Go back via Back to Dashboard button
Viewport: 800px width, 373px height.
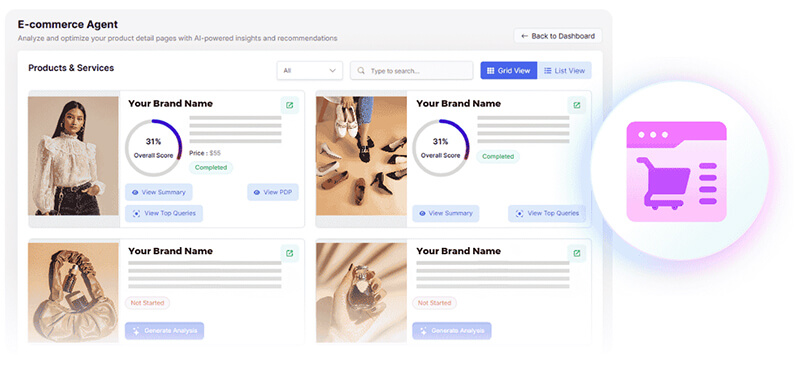pos(558,36)
